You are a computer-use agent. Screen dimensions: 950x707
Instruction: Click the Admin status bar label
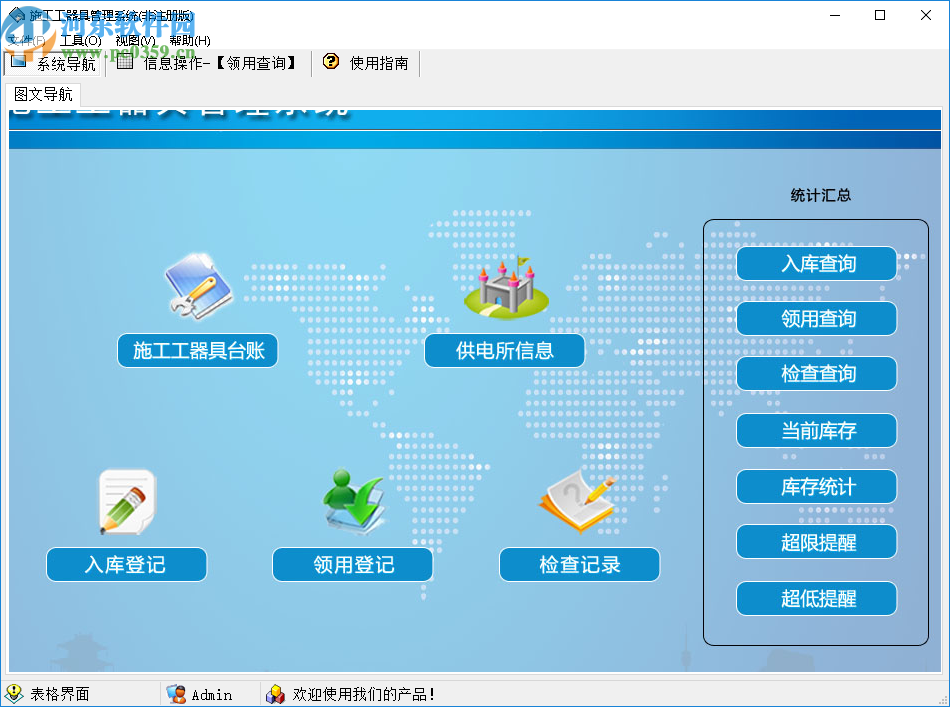click(x=211, y=694)
